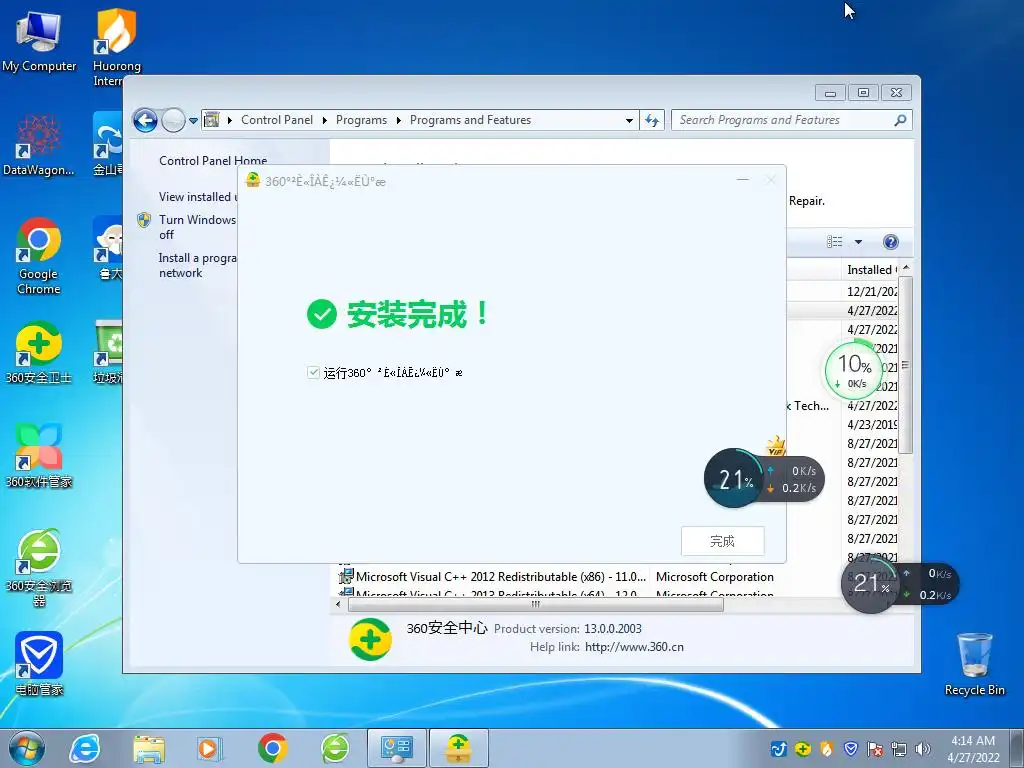This screenshot has width=1024, height=768.
Task: Click search magnifier in Programs and Features
Action: (900, 120)
